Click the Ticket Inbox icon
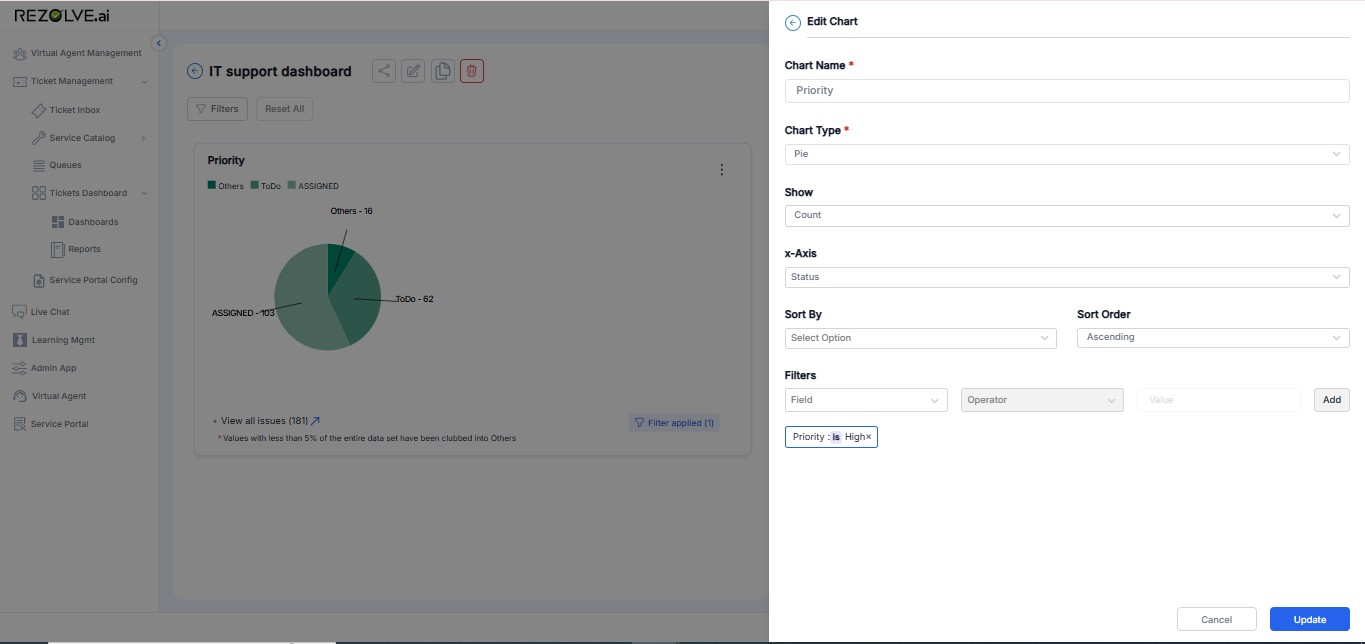This screenshot has width=1365, height=644. 38,110
